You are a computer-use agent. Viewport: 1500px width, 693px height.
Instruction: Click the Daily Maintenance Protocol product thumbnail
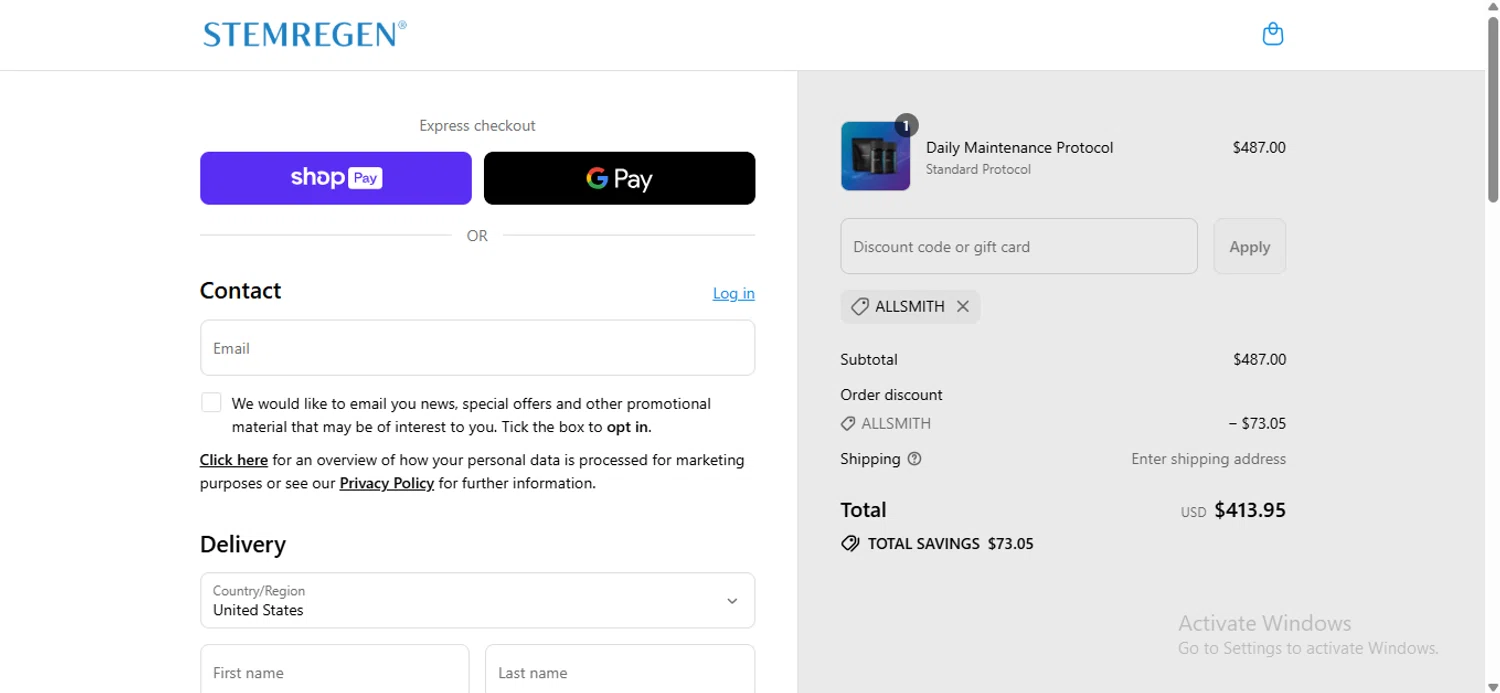point(875,156)
